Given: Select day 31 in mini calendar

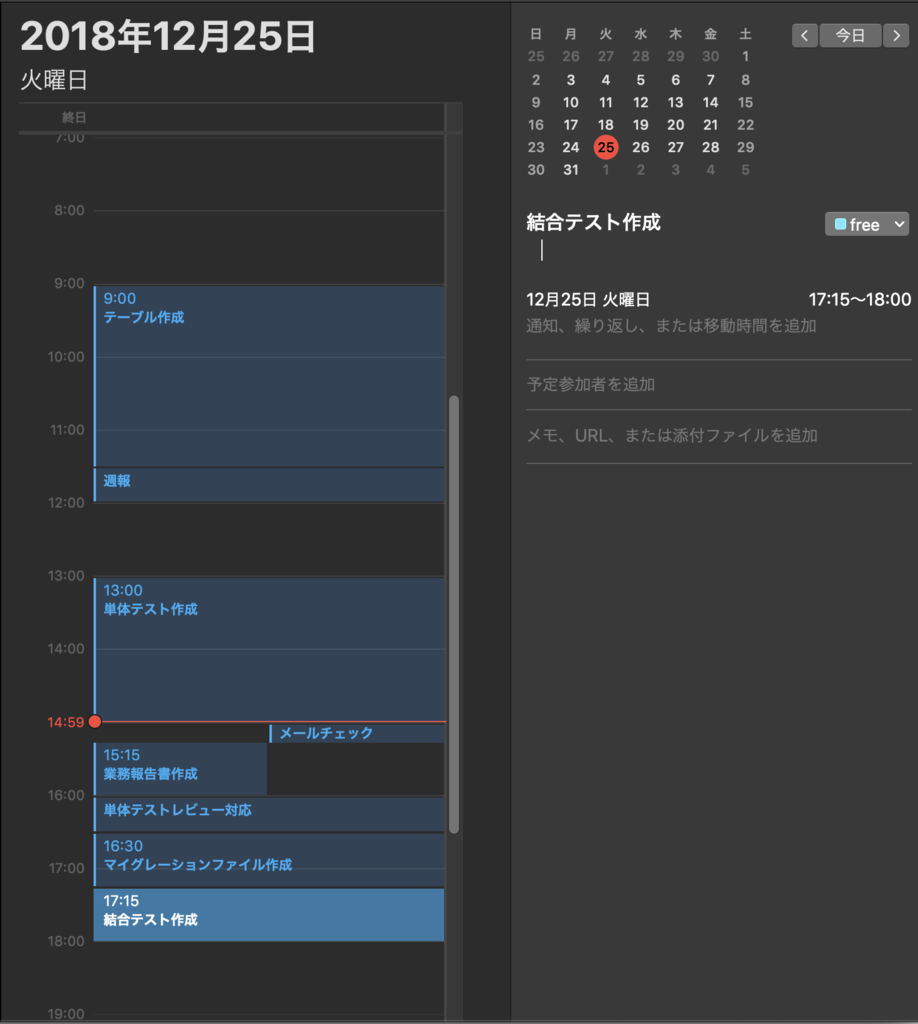Looking at the screenshot, I should point(571,170).
